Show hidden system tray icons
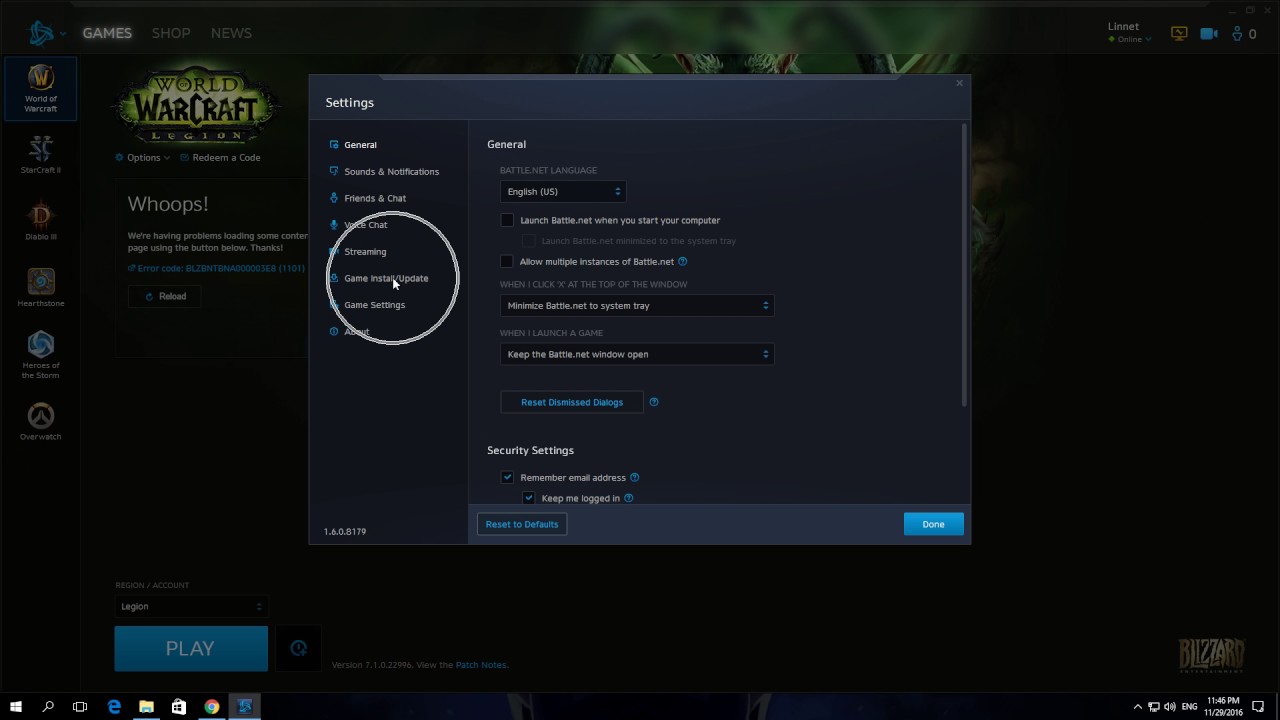Image resolution: width=1280 pixels, height=720 pixels. click(x=1137, y=706)
